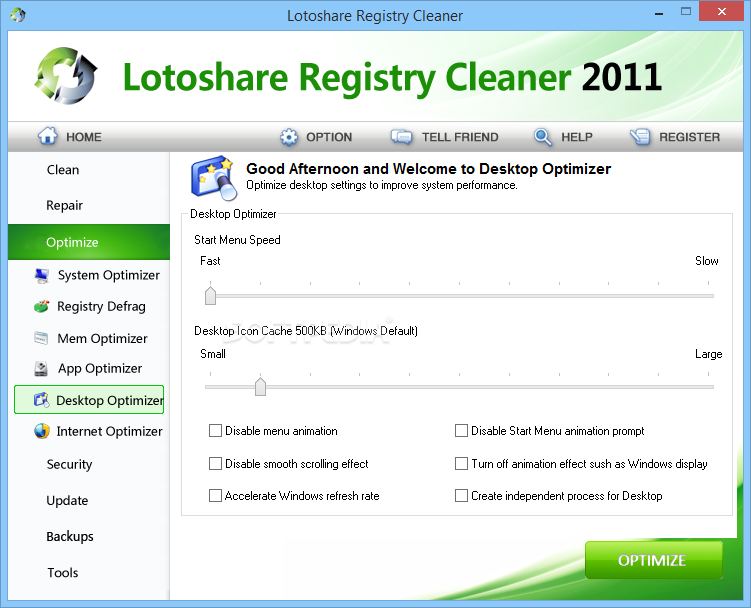The height and width of the screenshot is (608, 751).
Task: Minimize the Lotoshare Registry Cleaner window
Action: point(659,13)
